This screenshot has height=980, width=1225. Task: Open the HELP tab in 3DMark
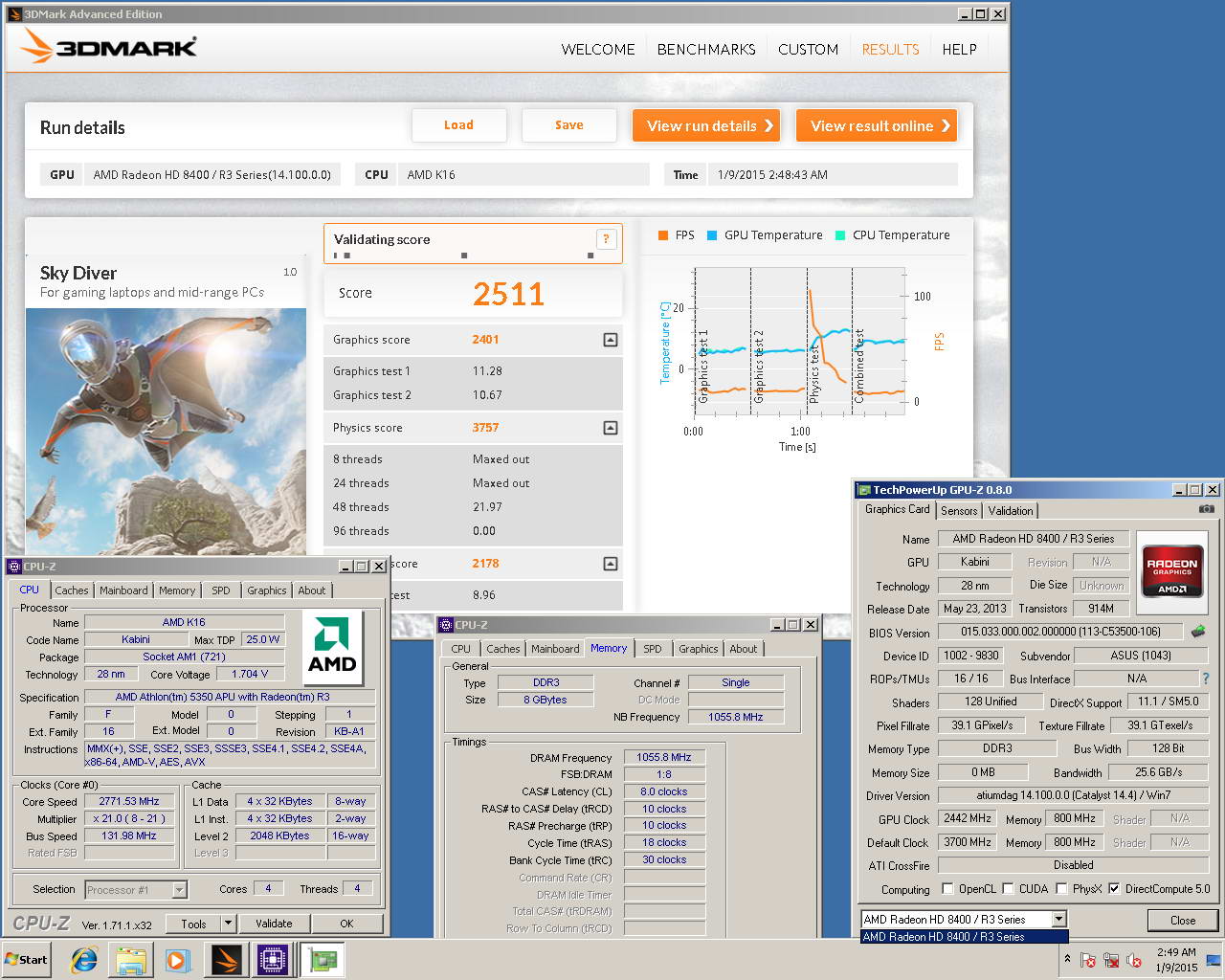959,50
